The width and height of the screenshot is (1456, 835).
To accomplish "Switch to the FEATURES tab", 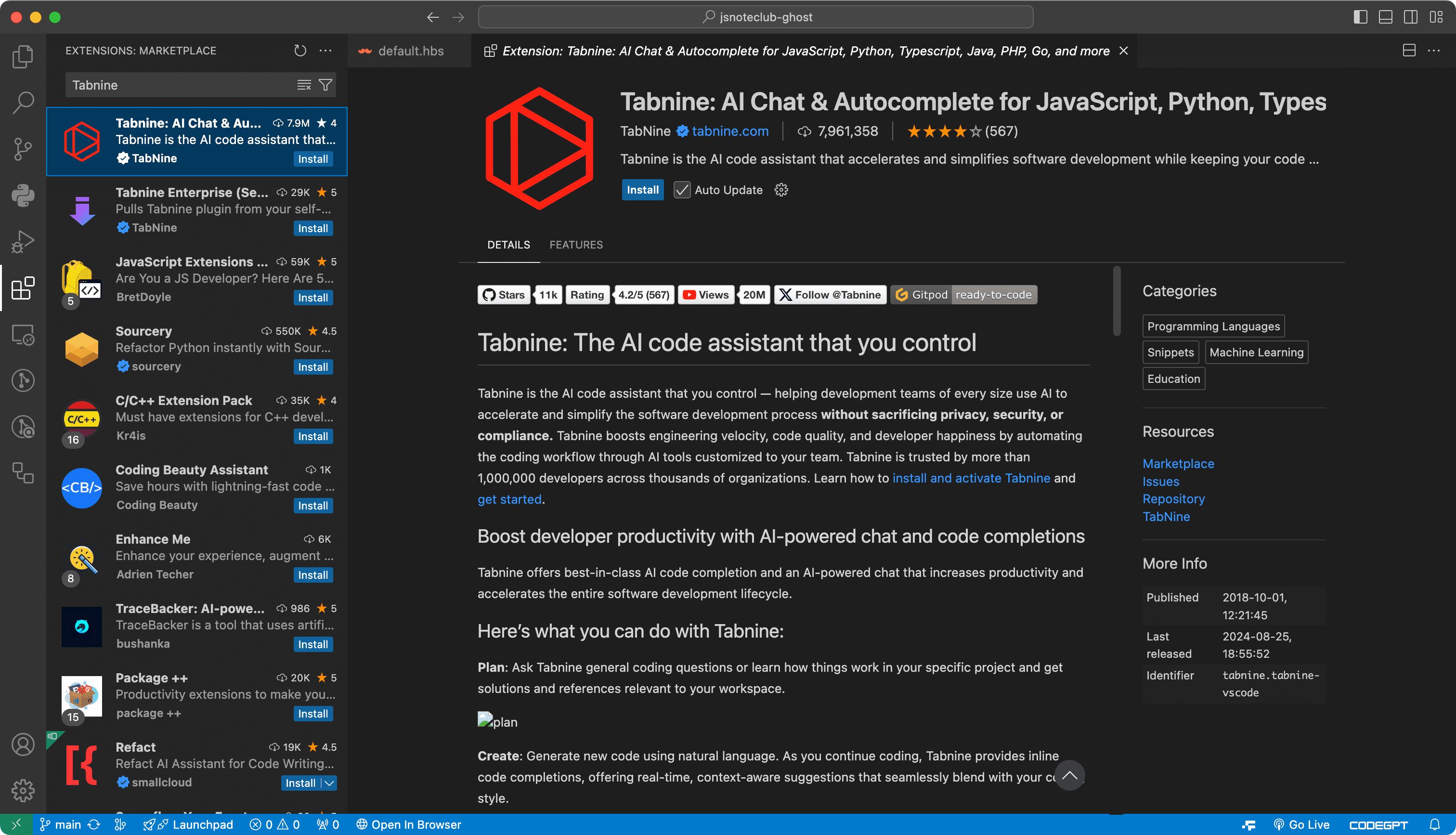I will [x=576, y=245].
